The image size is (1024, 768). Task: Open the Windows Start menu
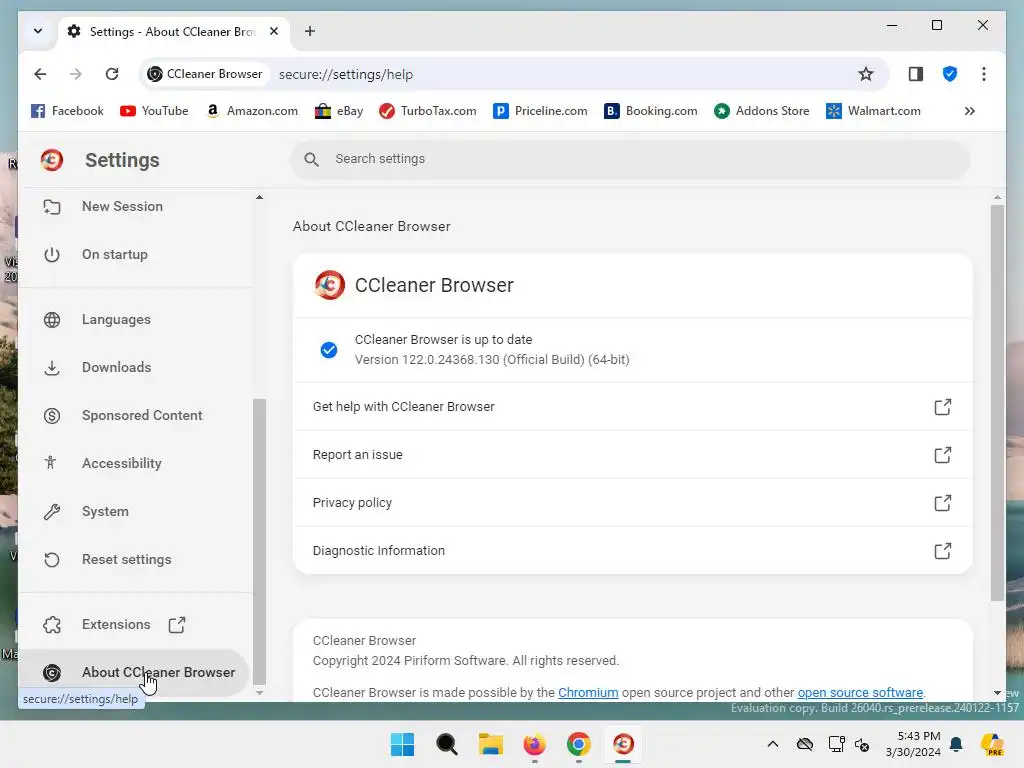coord(402,744)
